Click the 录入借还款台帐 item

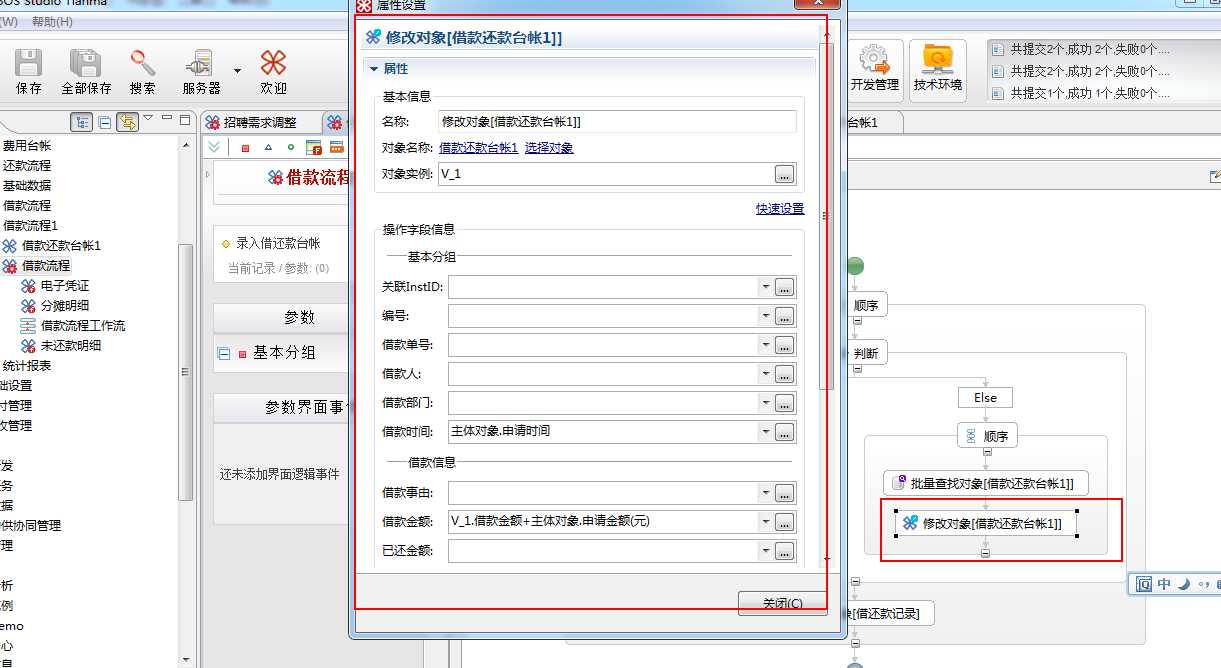[x=278, y=243]
